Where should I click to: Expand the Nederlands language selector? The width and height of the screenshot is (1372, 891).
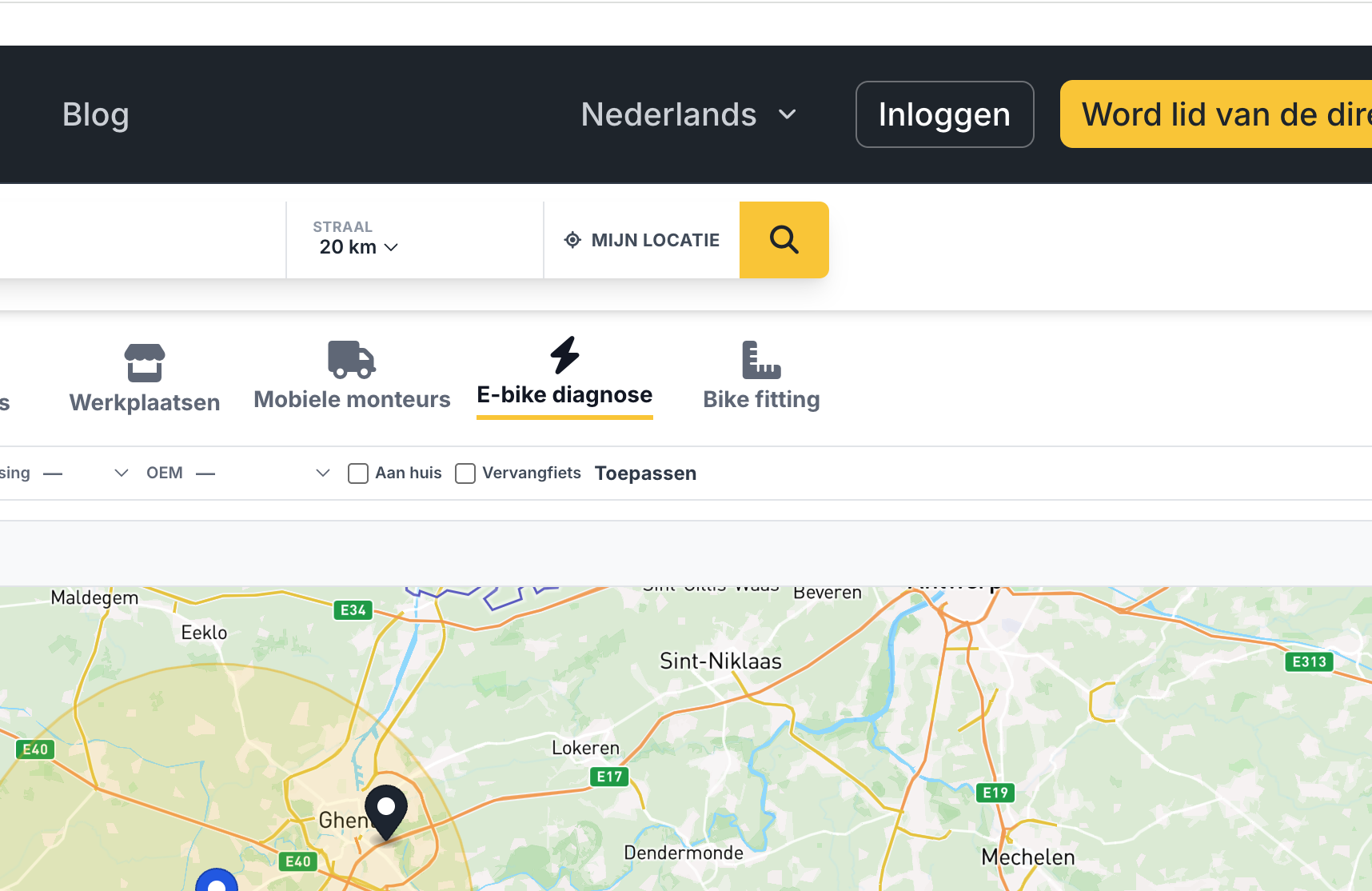(x=689, y=114)
